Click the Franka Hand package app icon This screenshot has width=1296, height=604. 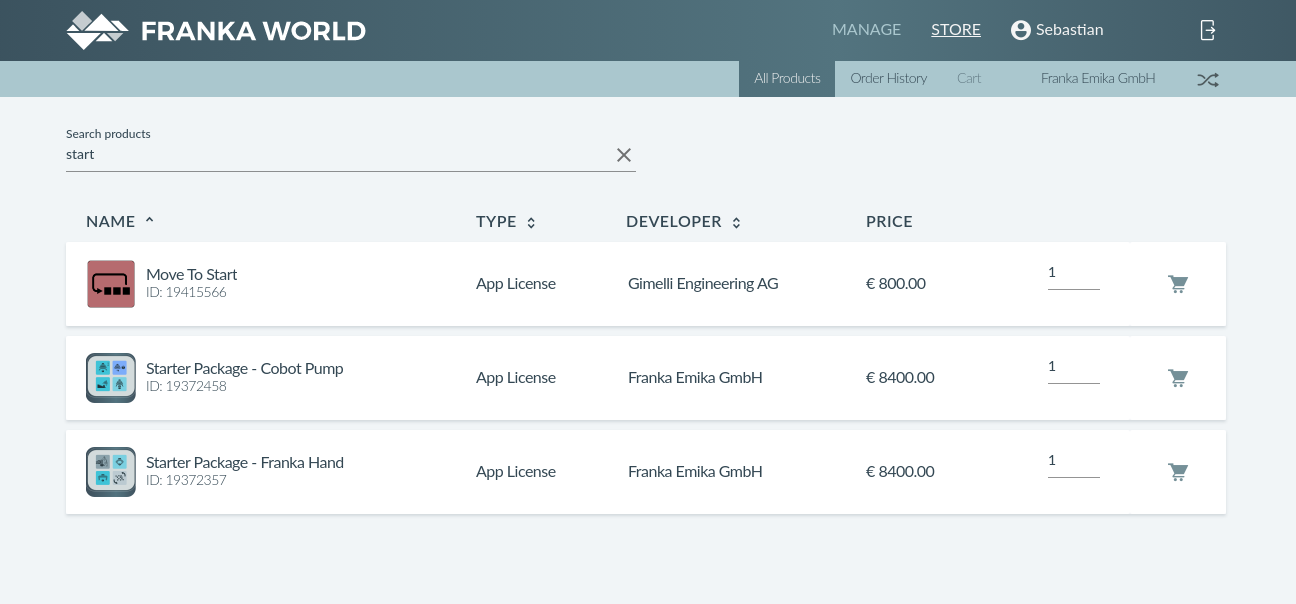tap(111, 472)
